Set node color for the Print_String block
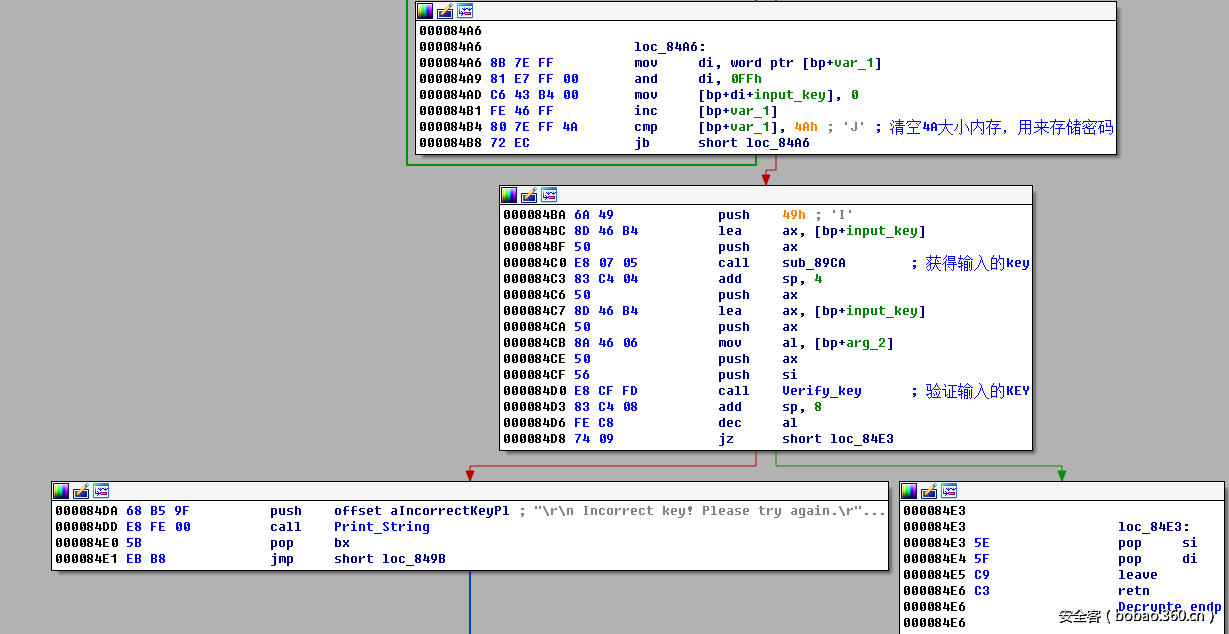The width and height of the screenshot is (1229, 634). (61, 491)
